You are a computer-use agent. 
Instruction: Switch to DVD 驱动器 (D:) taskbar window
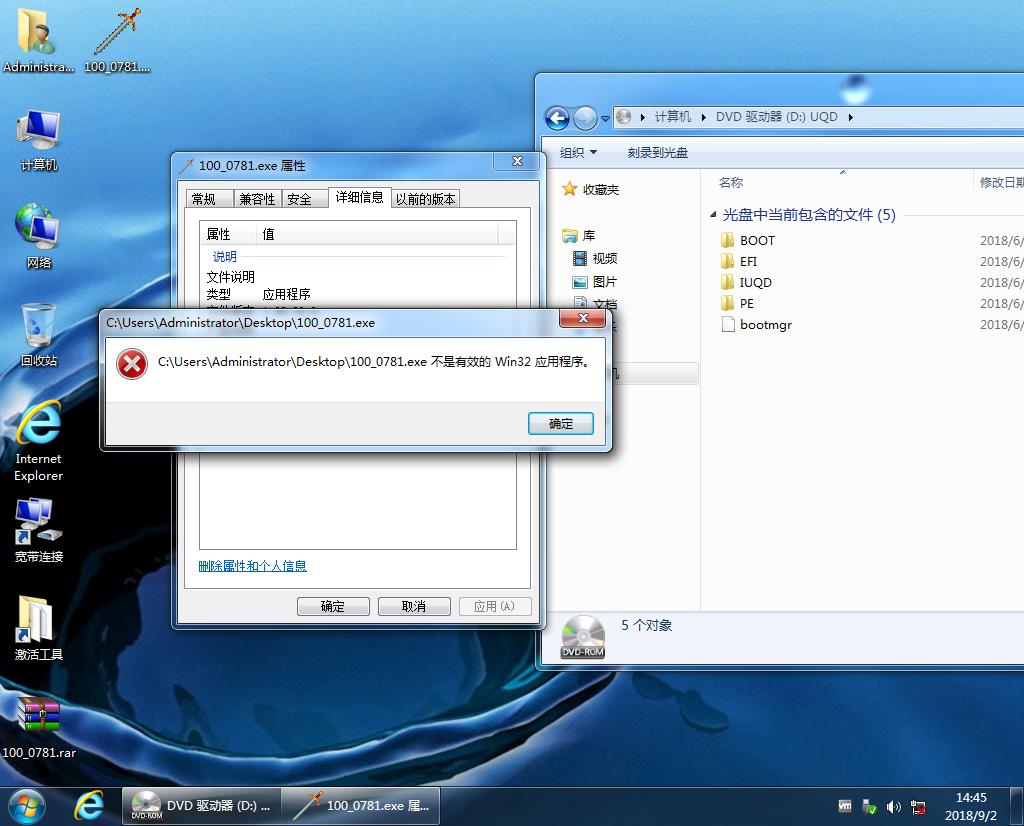click(x=201, y=806)
